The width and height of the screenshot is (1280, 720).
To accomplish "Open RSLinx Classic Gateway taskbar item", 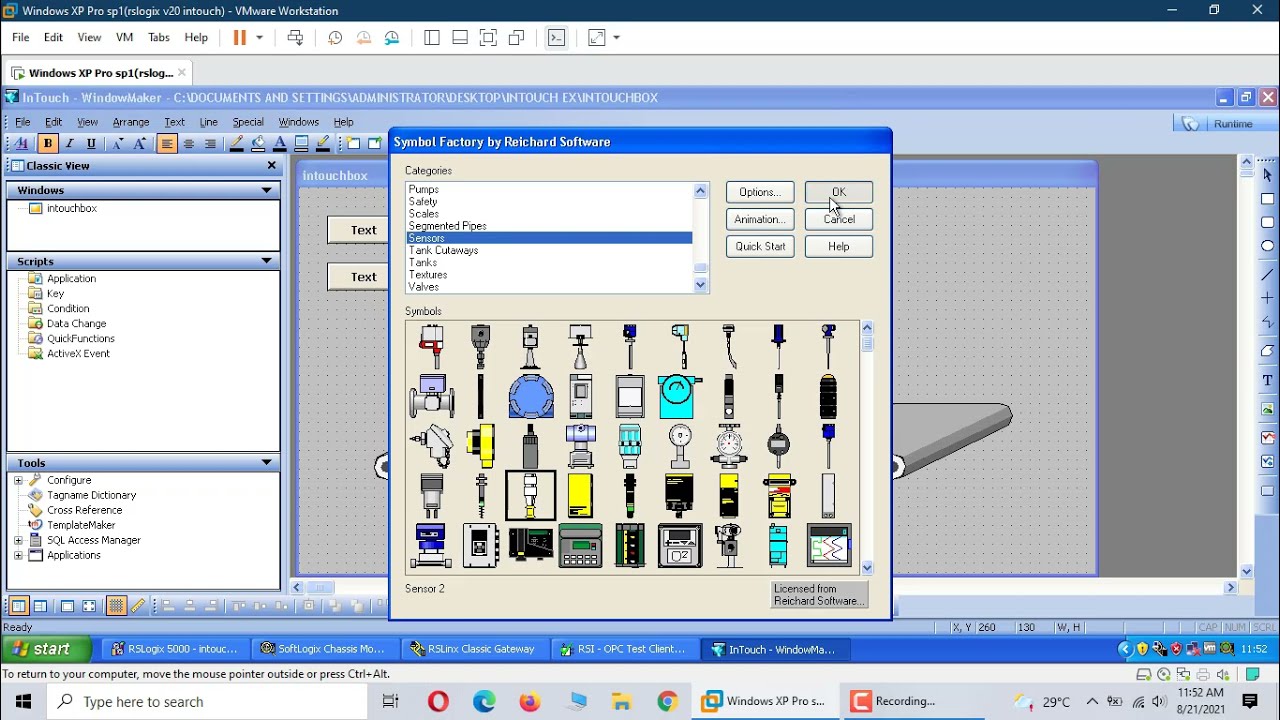I will [473, 649].
